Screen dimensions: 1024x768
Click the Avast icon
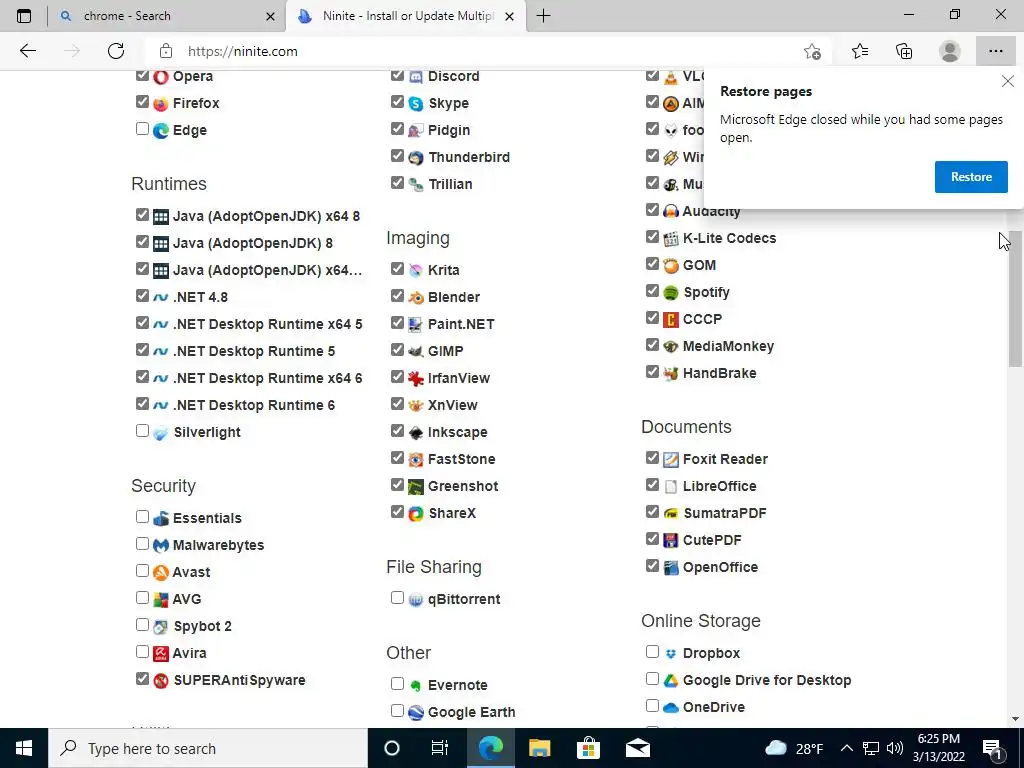click(x=161, y=572)
